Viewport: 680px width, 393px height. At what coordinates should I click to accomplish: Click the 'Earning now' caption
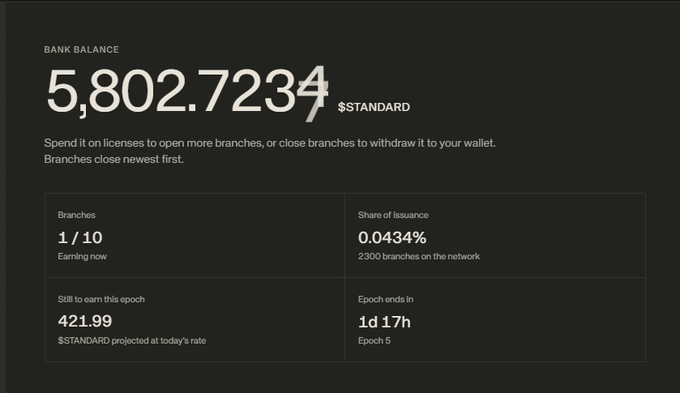coord(82,256)
